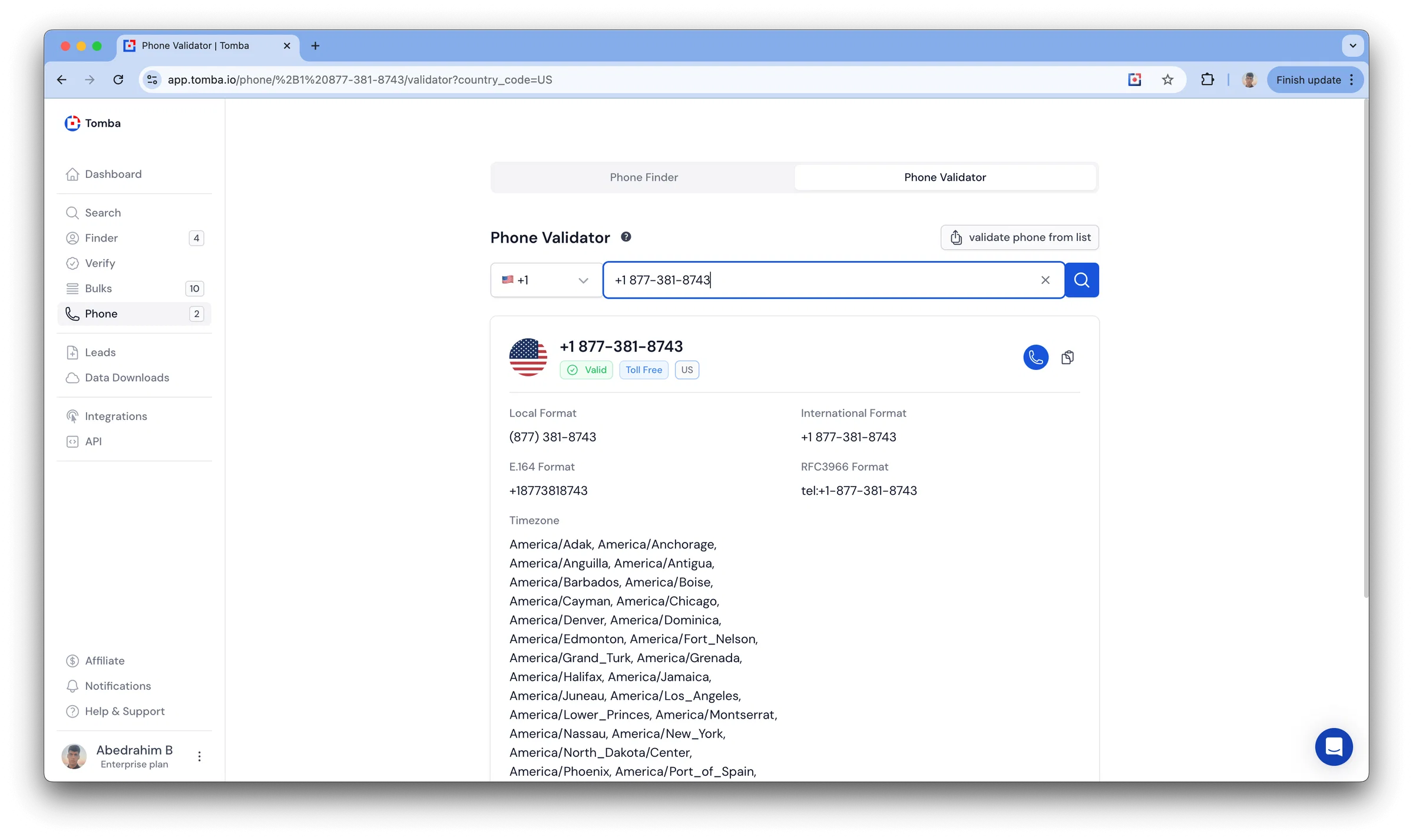1413x840 pixels.
Task: Click the Abedrahim B profile avatar
Action: [x=74, y=756]
